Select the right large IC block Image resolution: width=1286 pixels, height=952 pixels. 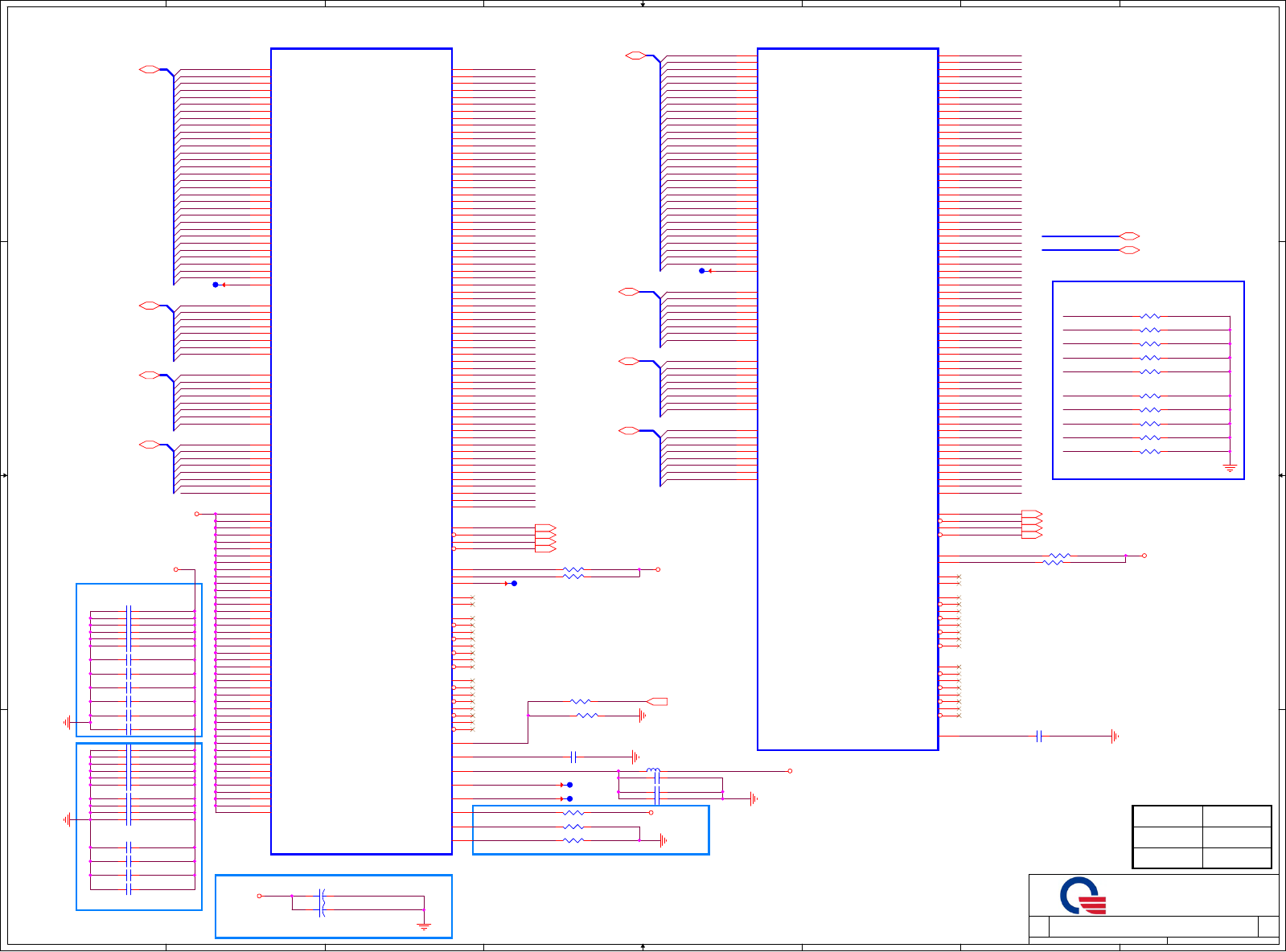[x=848, y=399]
